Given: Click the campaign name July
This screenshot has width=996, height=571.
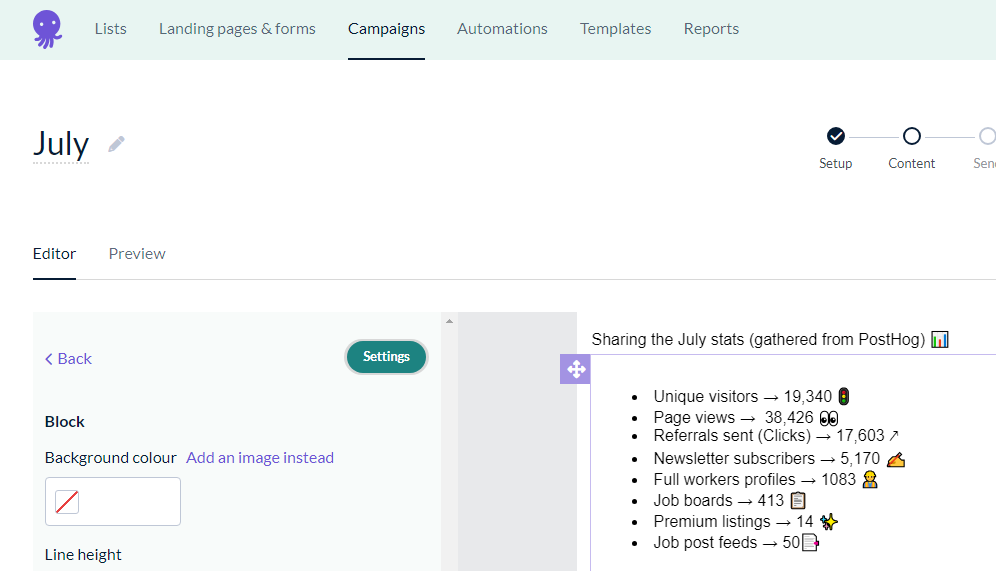Looking at the screenshot, I should [x=61, y=144].
